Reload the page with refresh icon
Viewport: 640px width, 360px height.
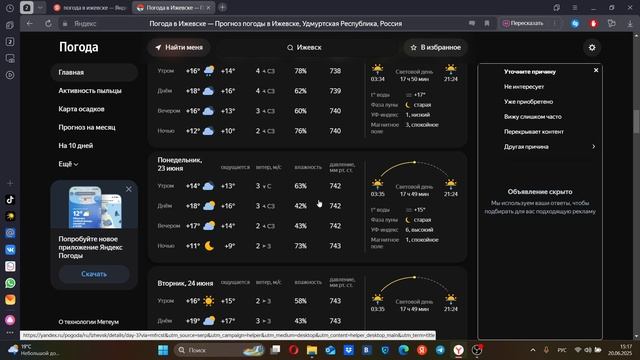click(x=48, y=24)
